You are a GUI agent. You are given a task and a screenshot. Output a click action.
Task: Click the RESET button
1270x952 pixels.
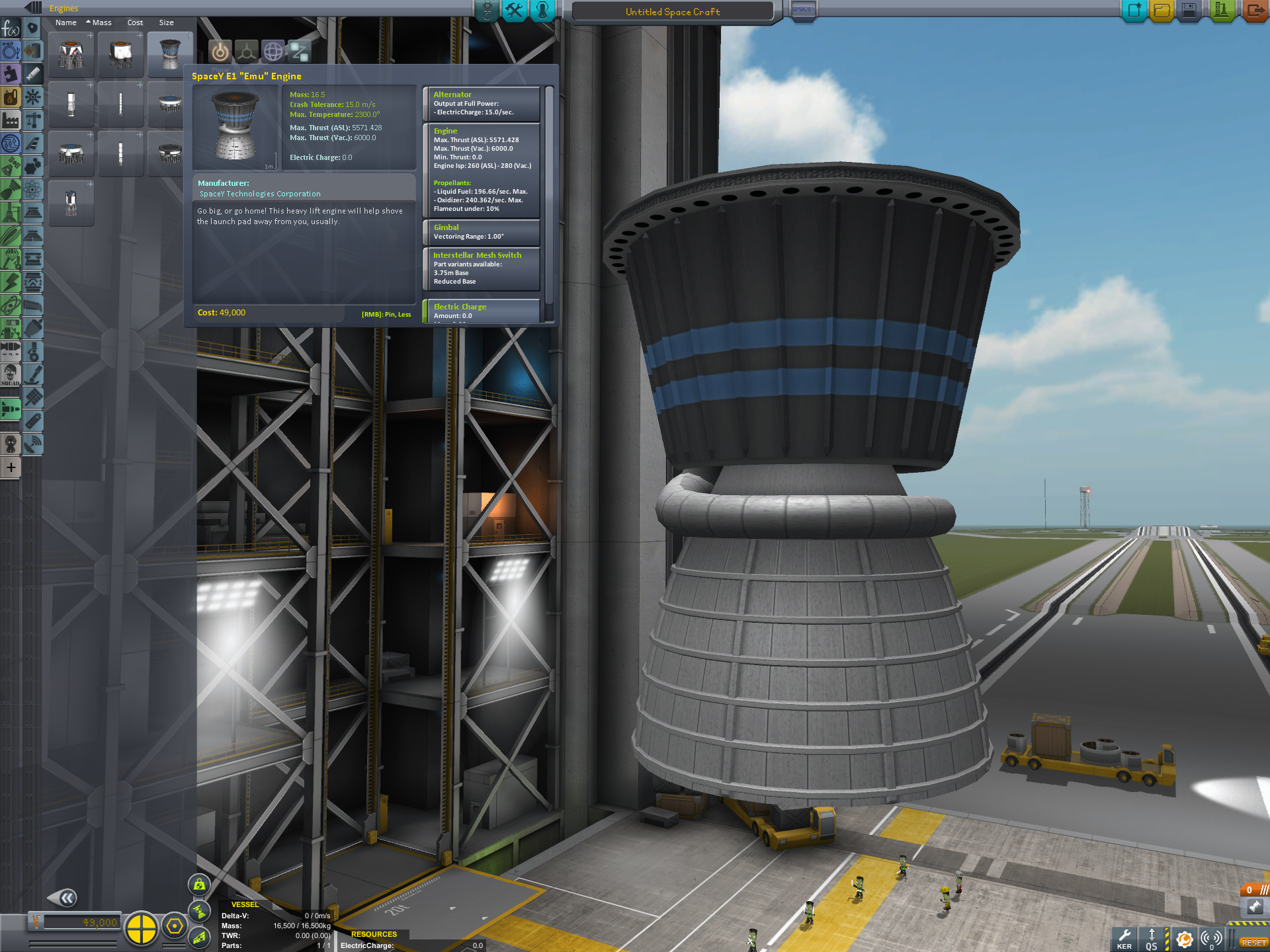(x=1253, y=943)
